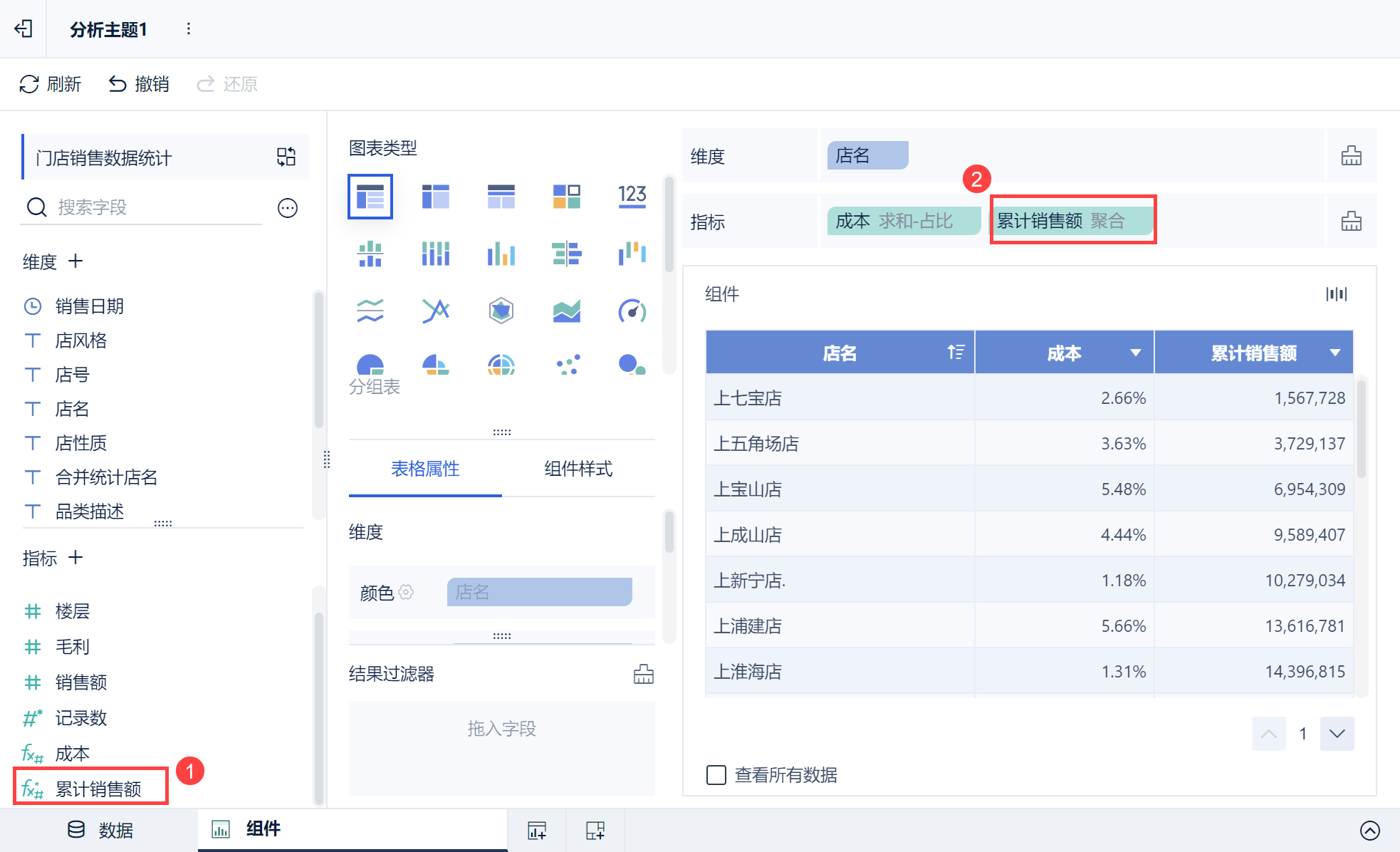Open the 累计销售额 column dropdown arrow
This screenshot has height=852, width=1400.
(1335, 353)
